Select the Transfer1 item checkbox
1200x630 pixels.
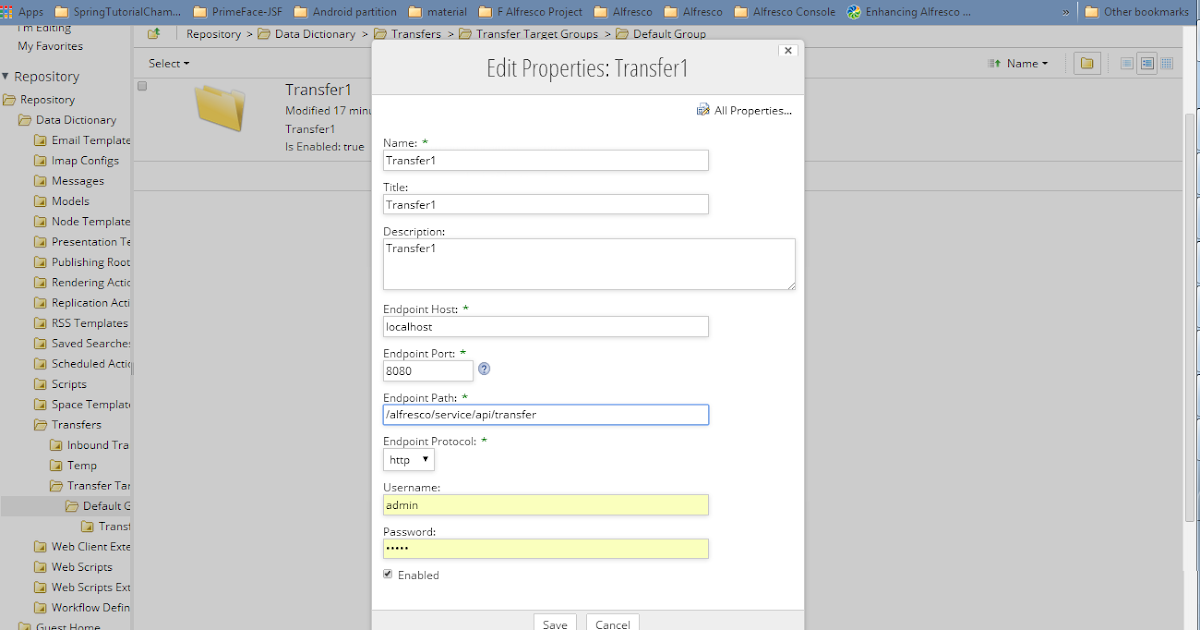[x=141, y=85]
